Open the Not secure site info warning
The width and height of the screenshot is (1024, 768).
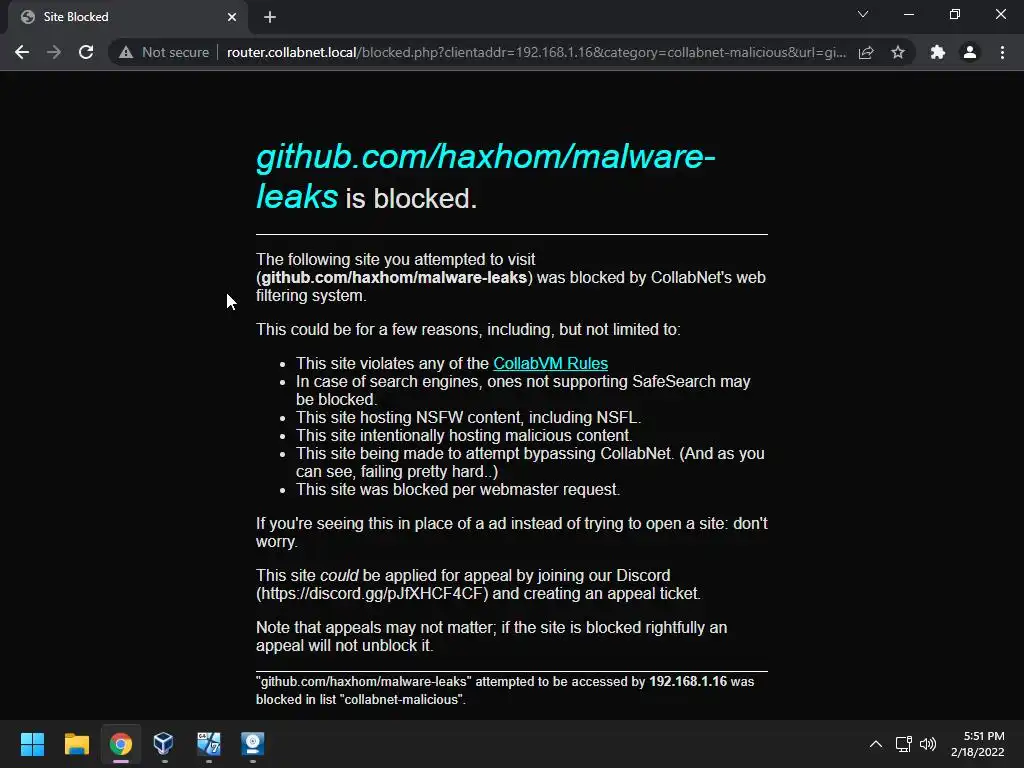point(164,52)
